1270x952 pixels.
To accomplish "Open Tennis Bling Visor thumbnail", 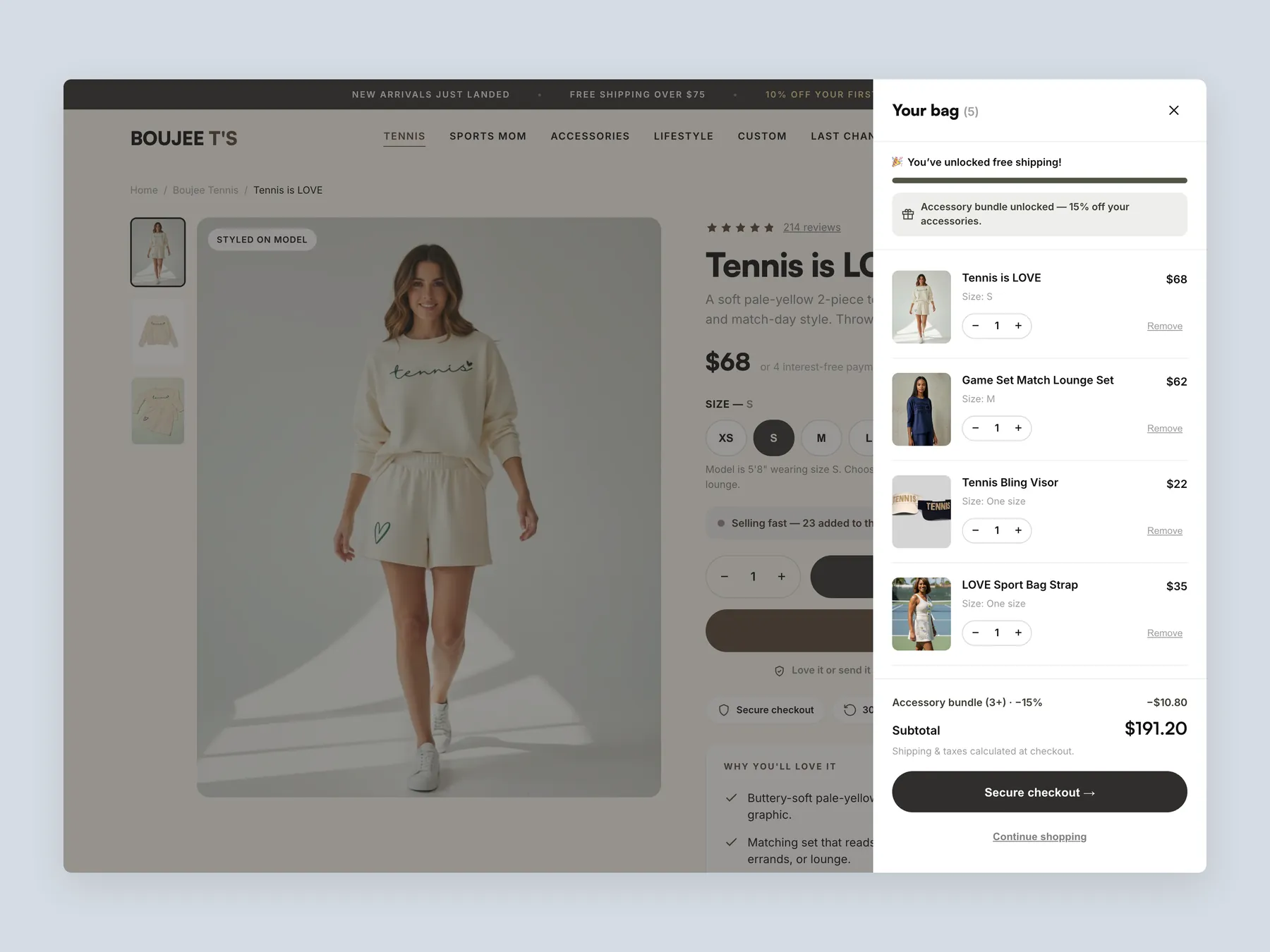I will pyautogui.click(x=921, y=511).
